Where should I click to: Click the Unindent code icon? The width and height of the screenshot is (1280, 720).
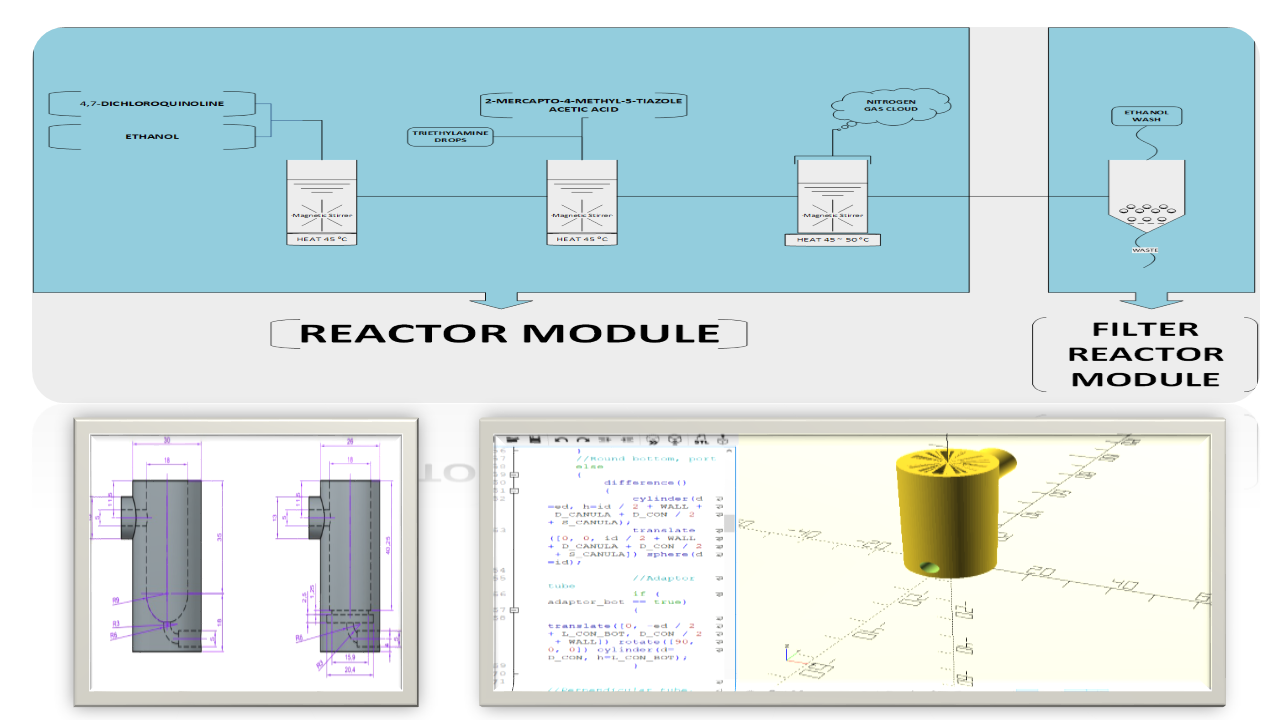click(606, 439)
